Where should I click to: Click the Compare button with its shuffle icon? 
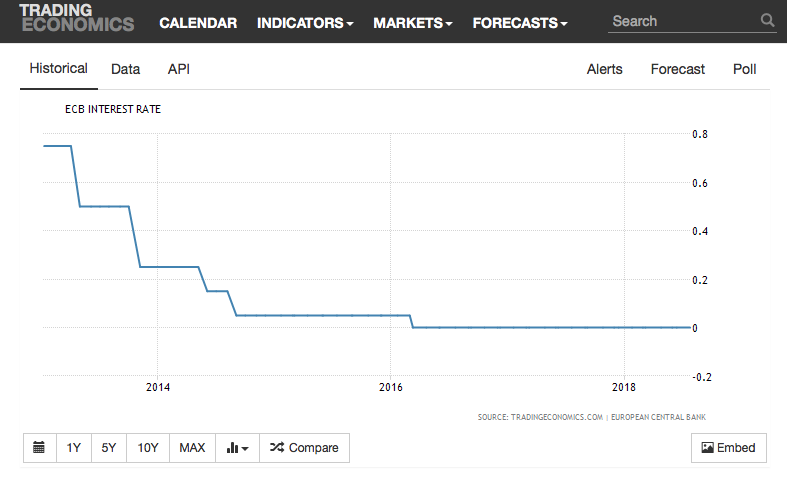pyautogui.click(x=304, y=447)
